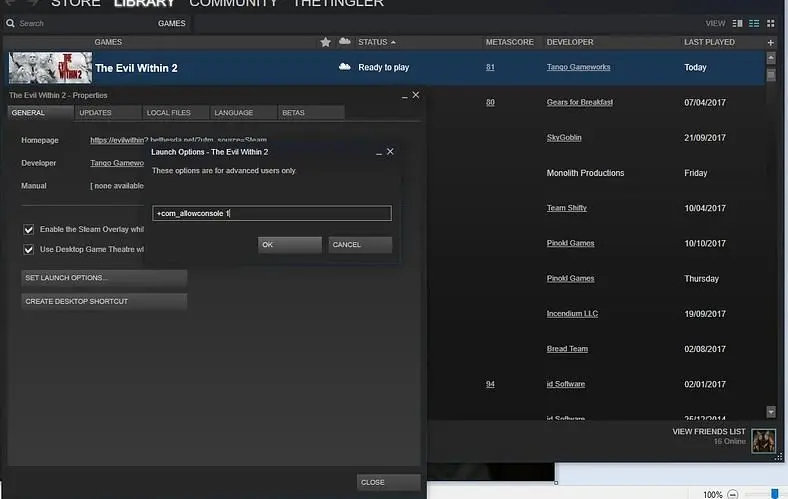Switch to the UPDATES tab

click(x=108, y=113)
